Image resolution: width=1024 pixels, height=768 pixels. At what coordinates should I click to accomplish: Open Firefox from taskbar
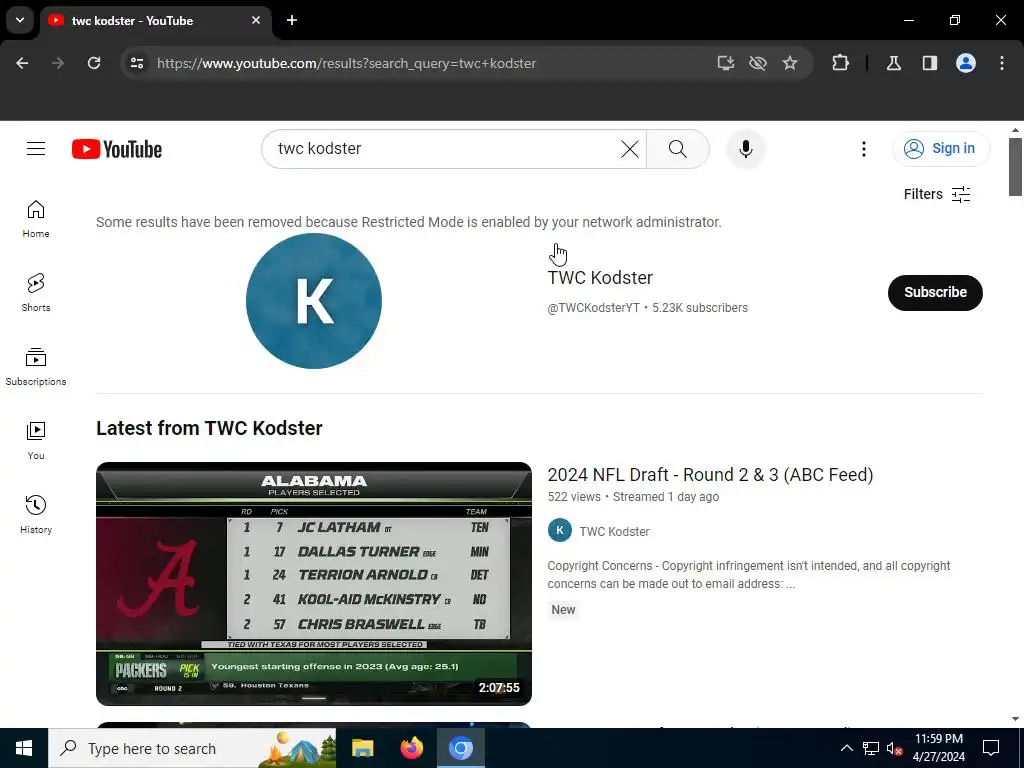[411, 748]
